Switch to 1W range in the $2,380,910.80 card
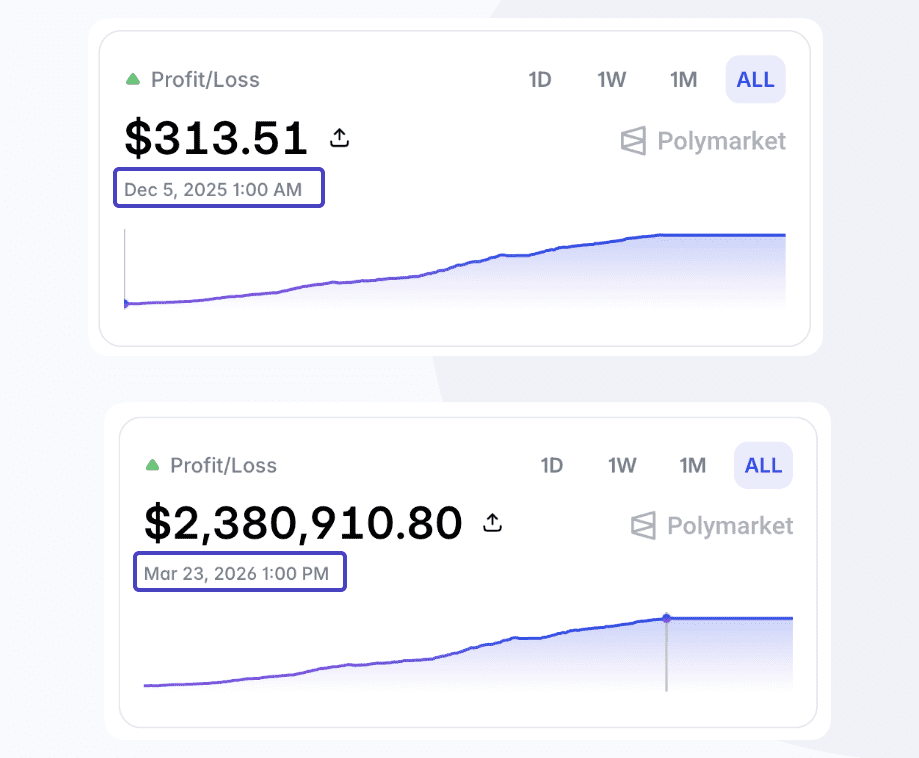This screenshot has height=758, width=919. [x=622, y=465]
